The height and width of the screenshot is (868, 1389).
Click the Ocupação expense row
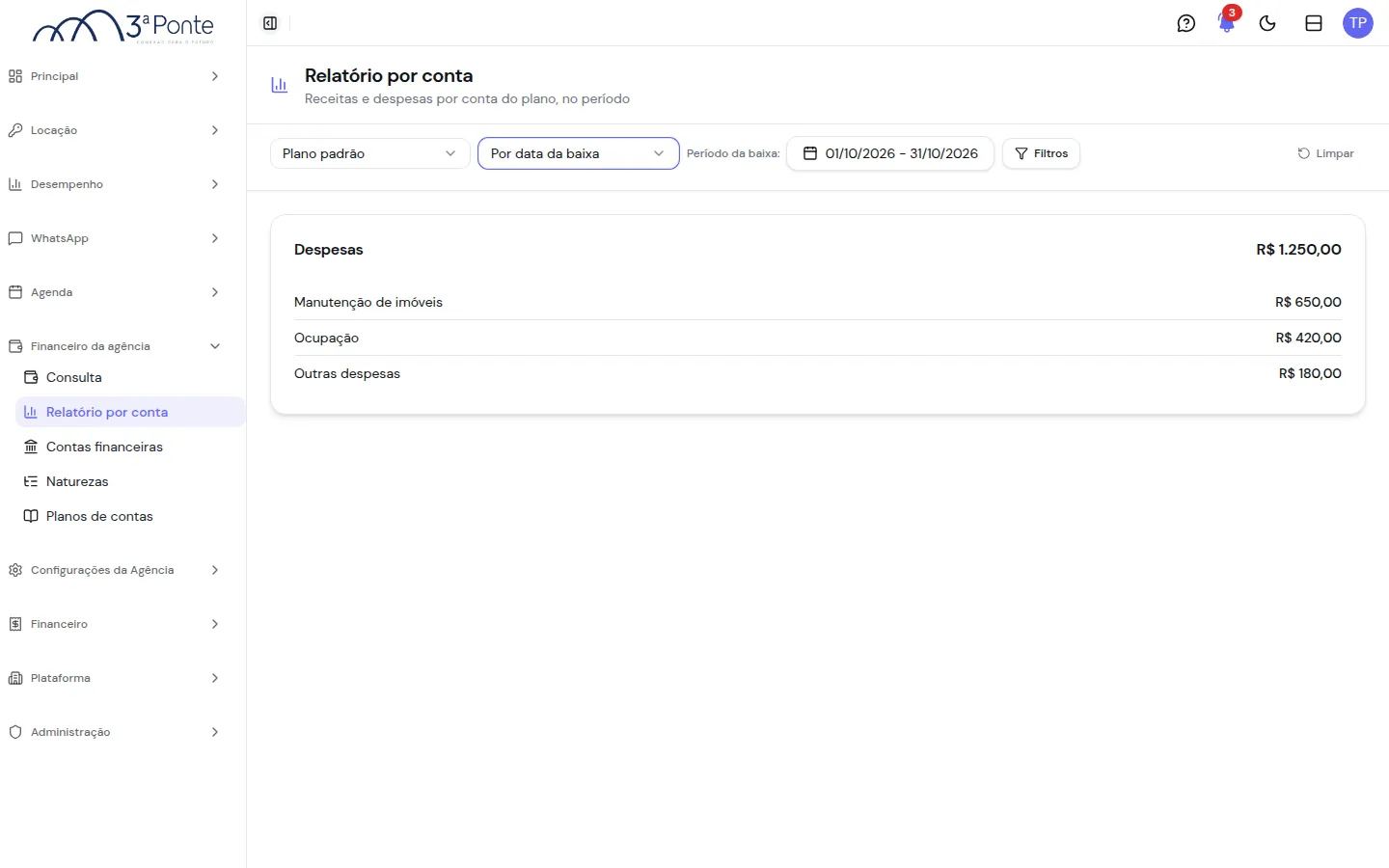(x=818, y=338)
